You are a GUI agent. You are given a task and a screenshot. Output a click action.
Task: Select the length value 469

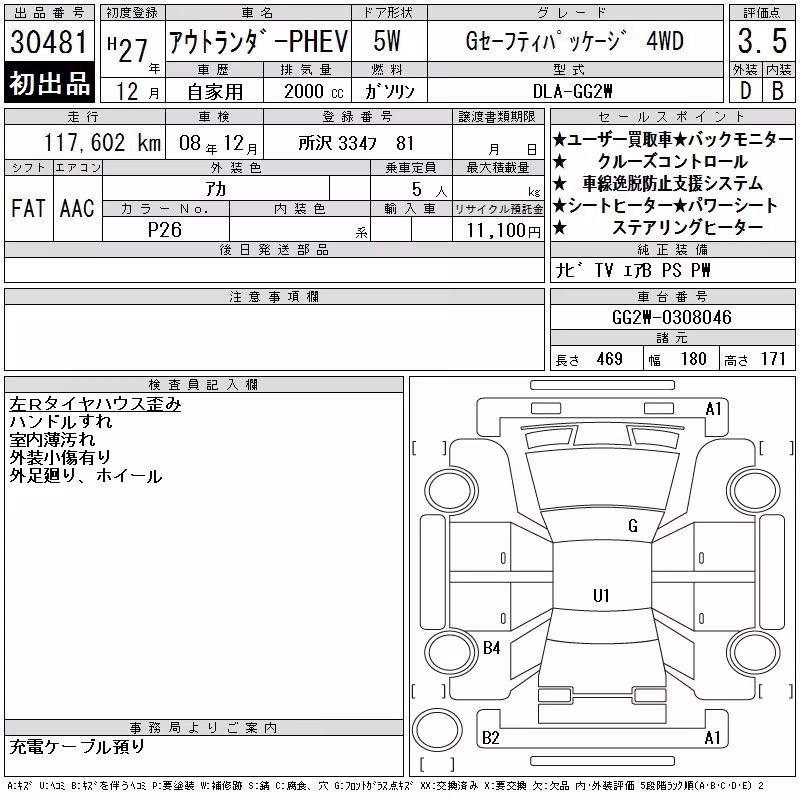(610, 359)
